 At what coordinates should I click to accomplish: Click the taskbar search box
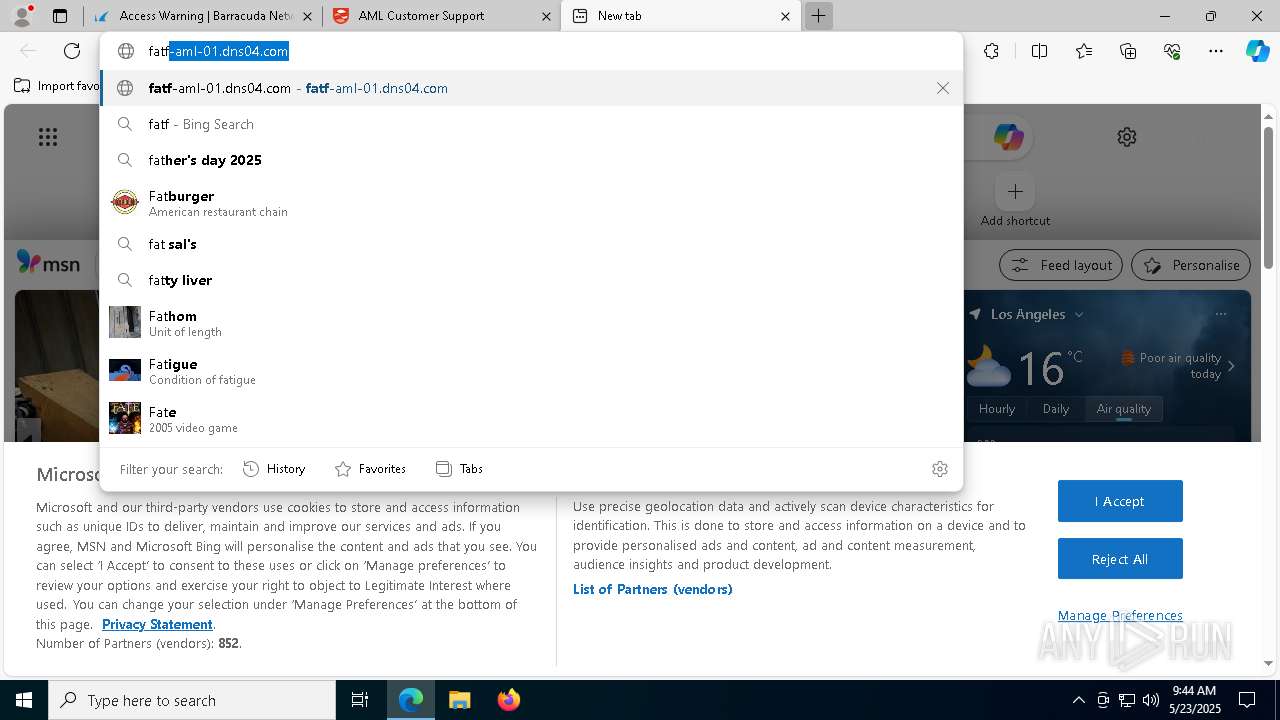tap(192, 700)
